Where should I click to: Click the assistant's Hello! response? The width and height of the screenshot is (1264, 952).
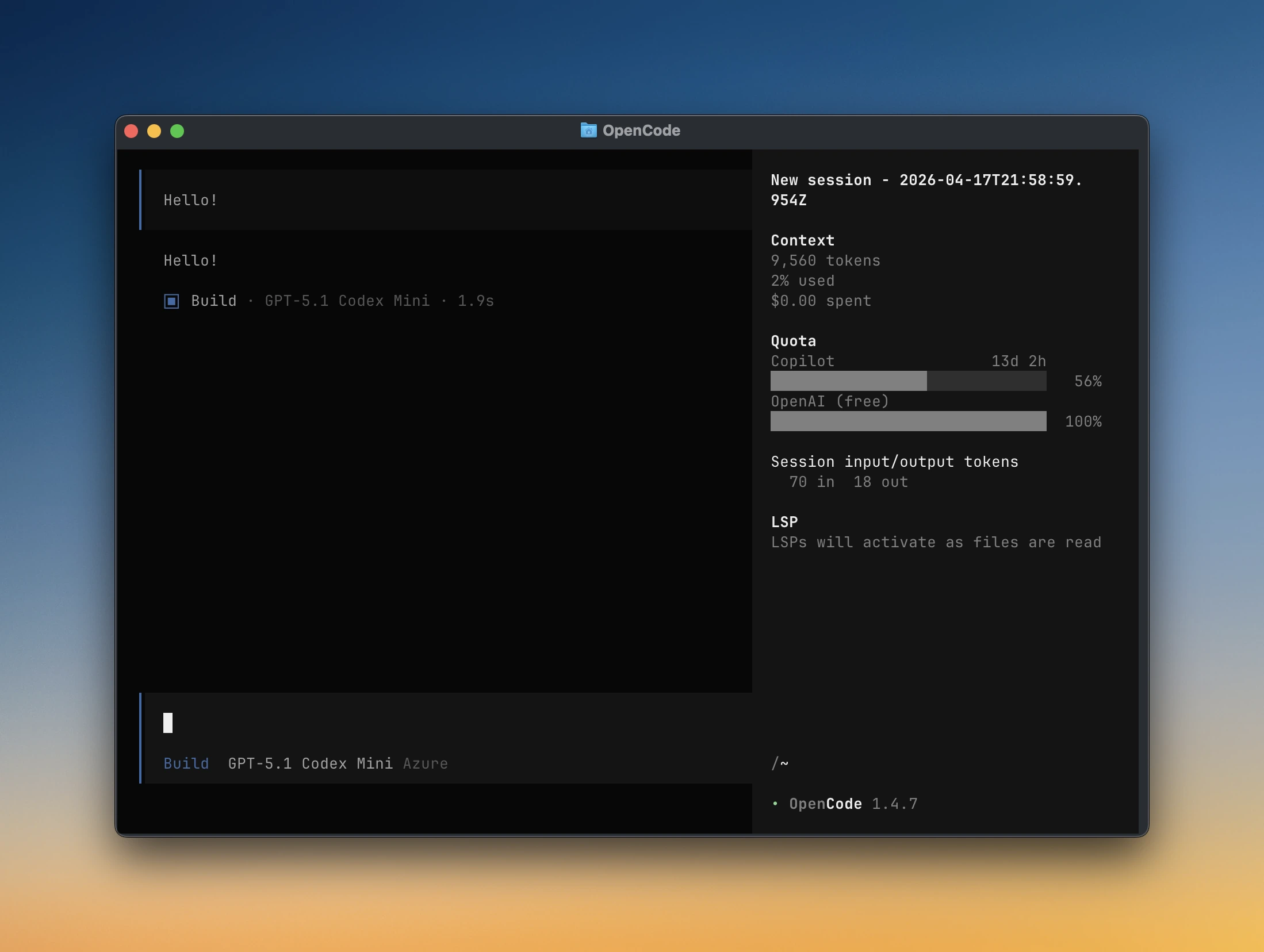tap(190, 260)
